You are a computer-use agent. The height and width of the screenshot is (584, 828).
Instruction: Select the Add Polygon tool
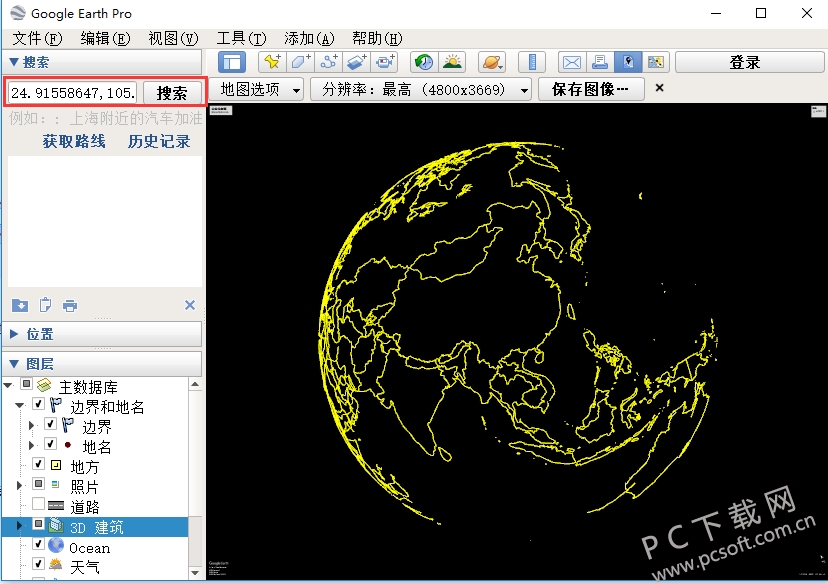click(x=300, y=62)
